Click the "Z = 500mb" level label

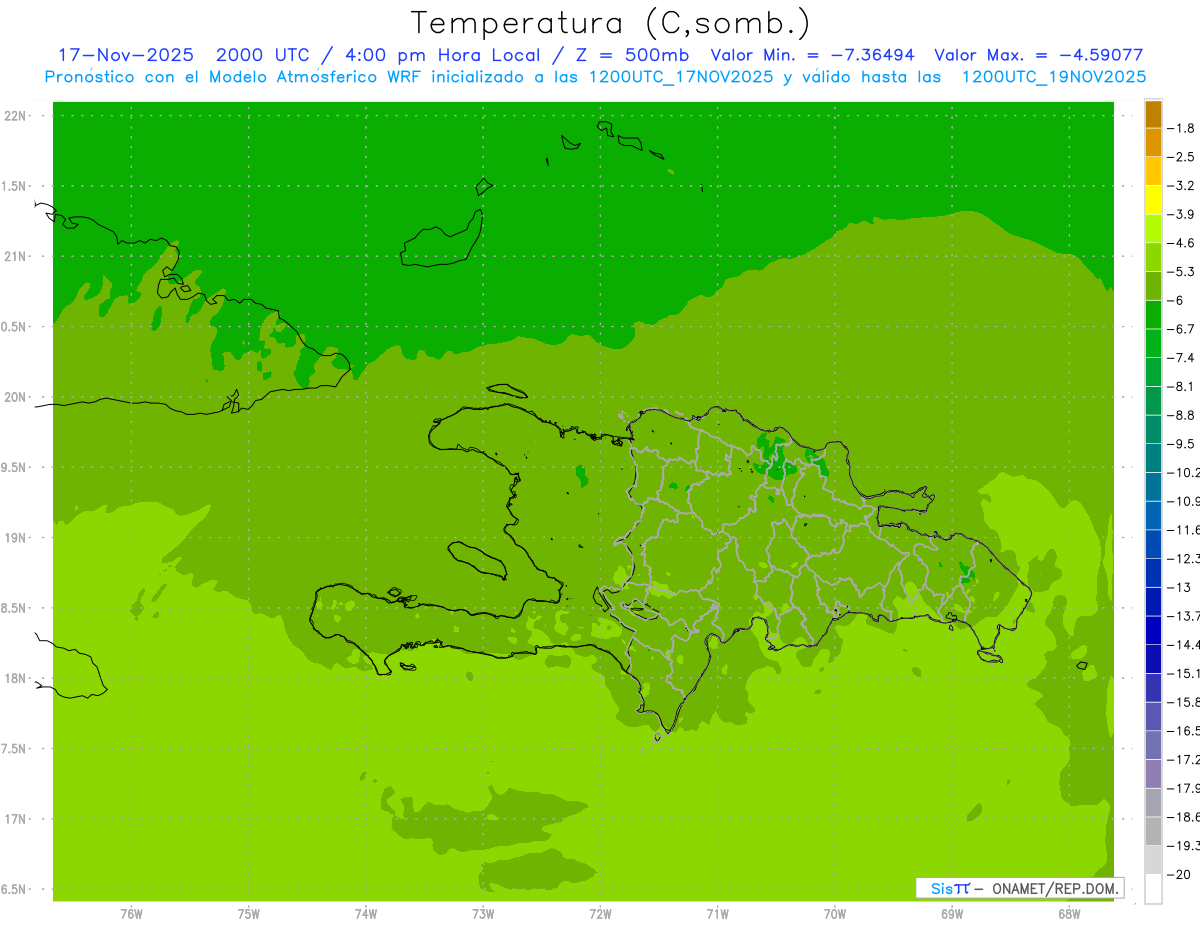point(630,55)
